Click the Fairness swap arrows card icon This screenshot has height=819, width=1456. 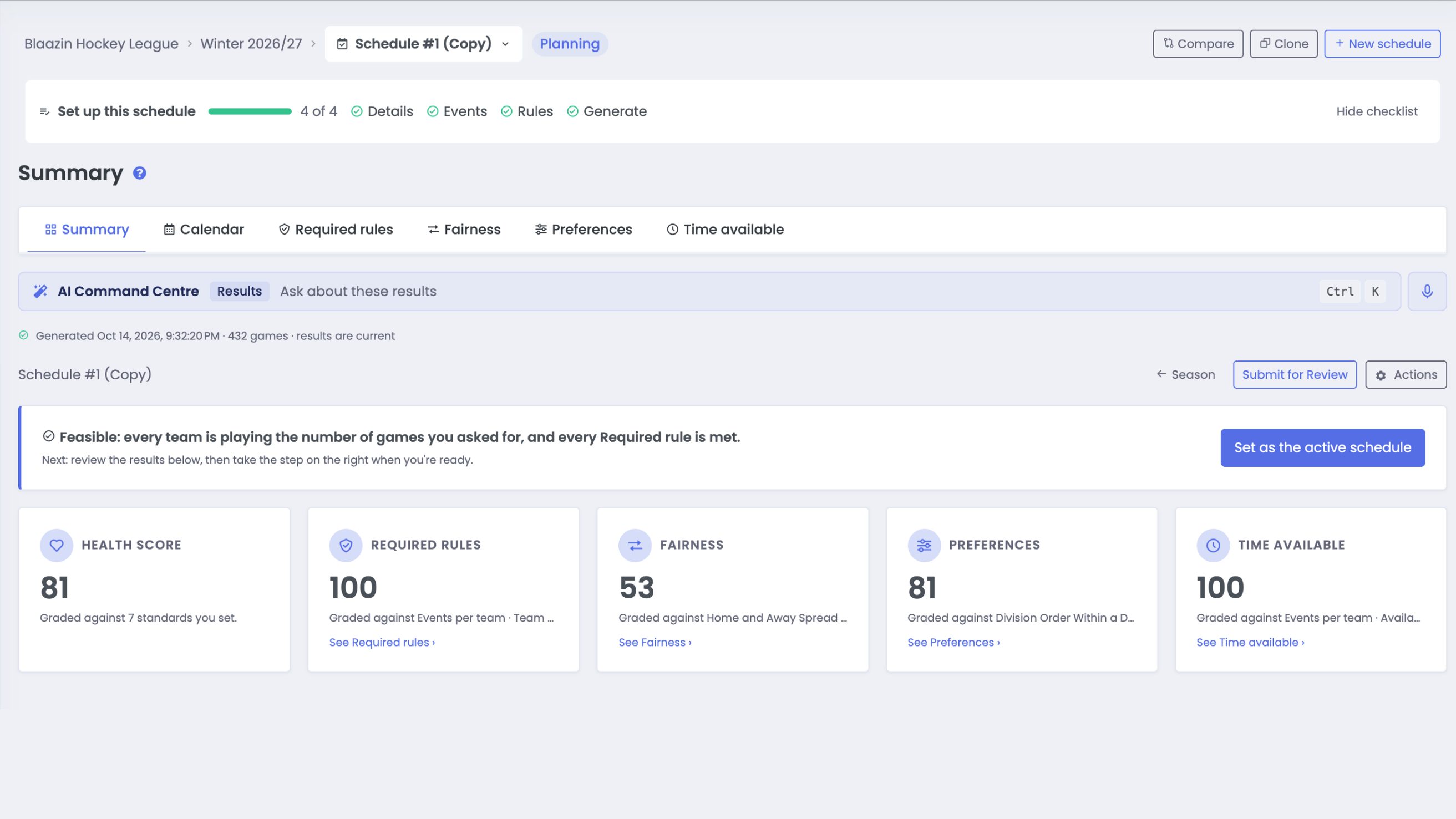click(x=635, y=545)
